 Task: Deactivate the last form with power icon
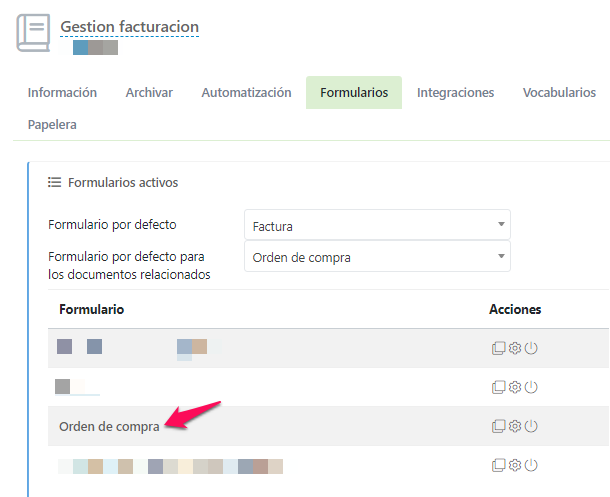coord(531,465)
